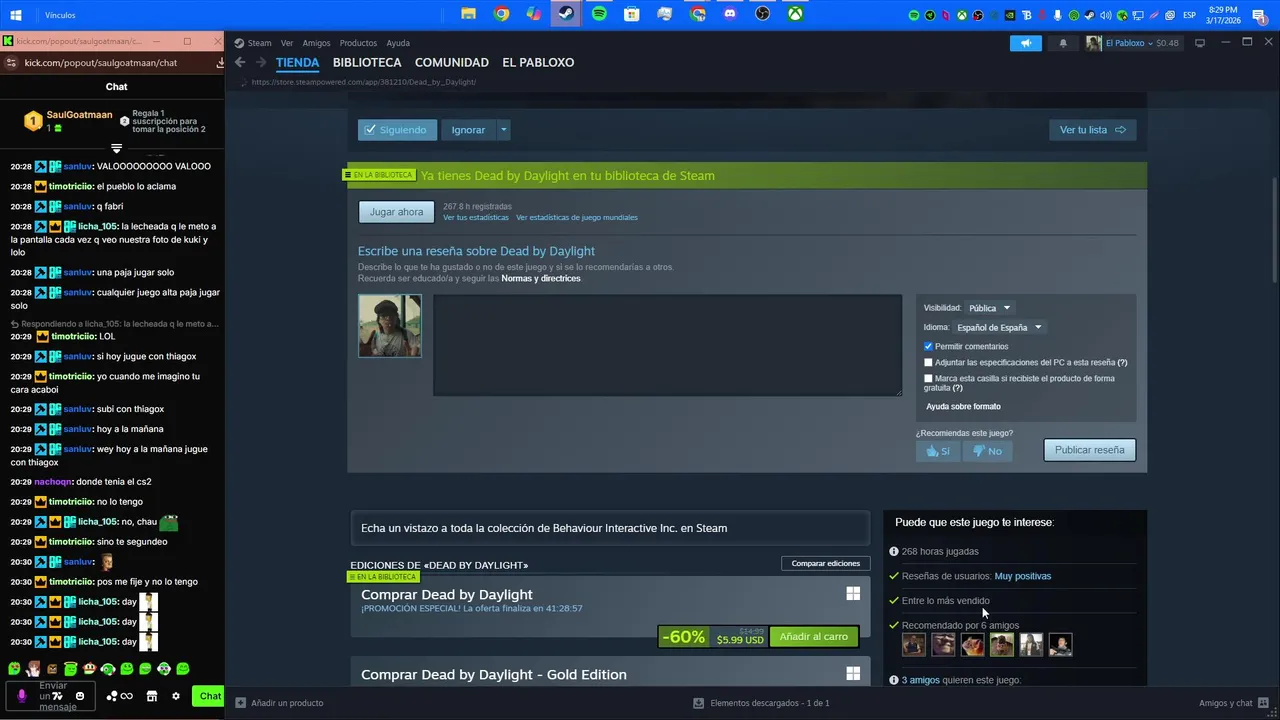Switch to BIBLIOTECA tab
Image resolution: width=1280 pixels, height=720 pixels.
[367, 62]
